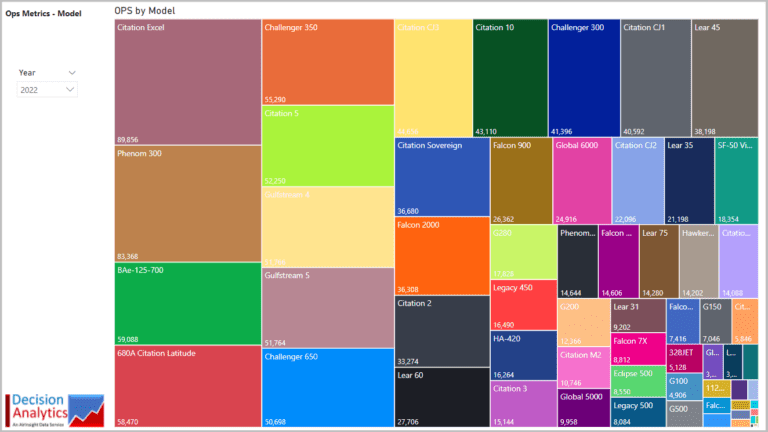Click the G100 tile
Screen dimensions: 768x432
pyautogui.click(x=684, y=387)
